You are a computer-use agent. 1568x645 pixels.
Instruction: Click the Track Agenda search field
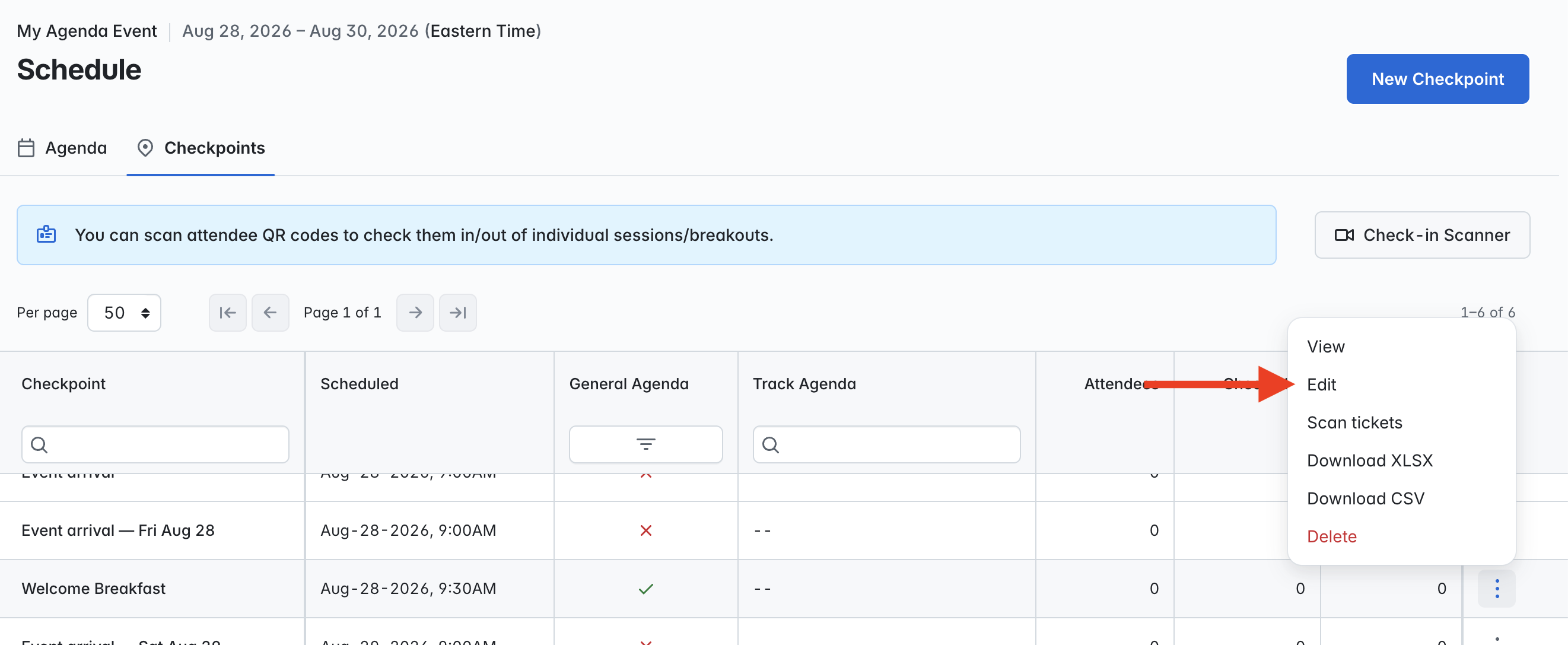pos(887,444)
